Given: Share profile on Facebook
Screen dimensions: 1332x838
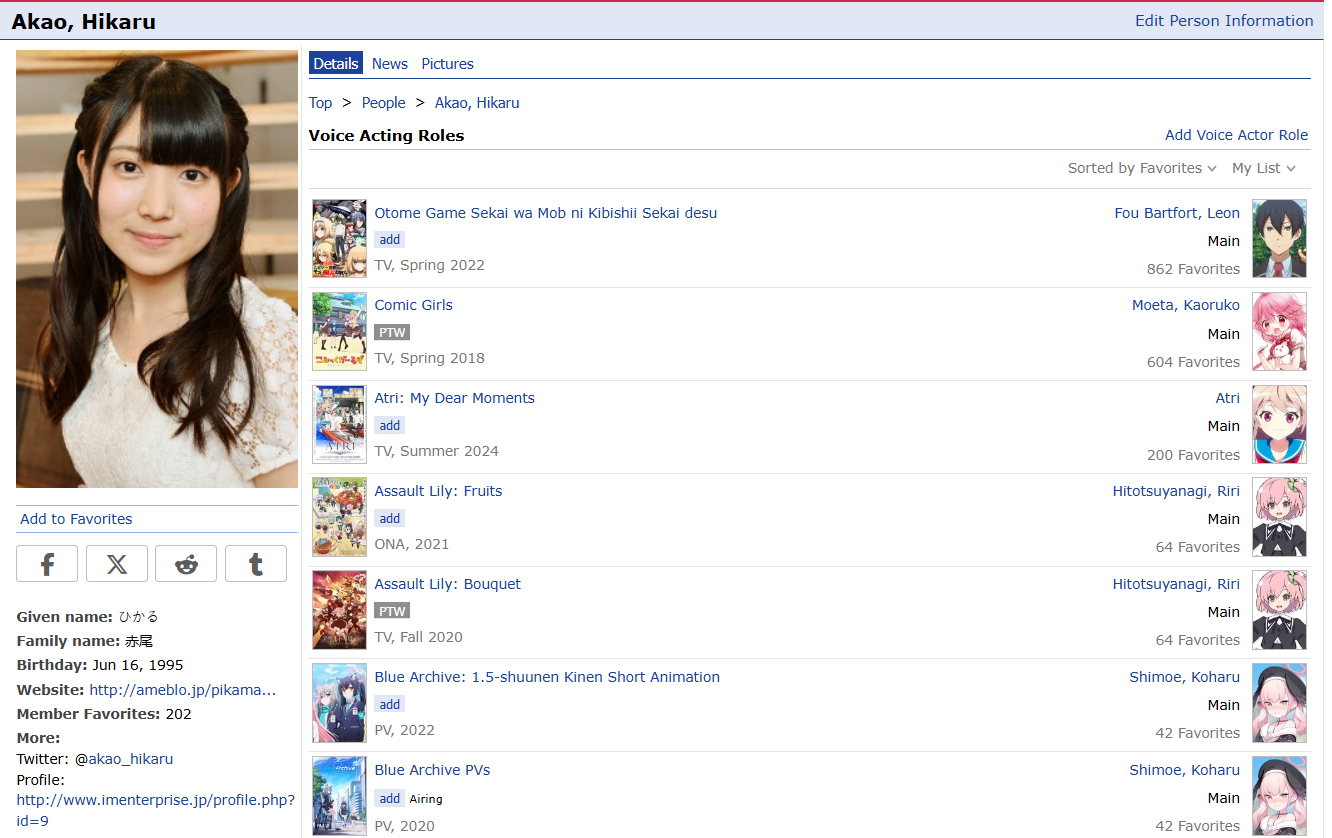Looking at the screenshot, I should (x=47, y=564).
